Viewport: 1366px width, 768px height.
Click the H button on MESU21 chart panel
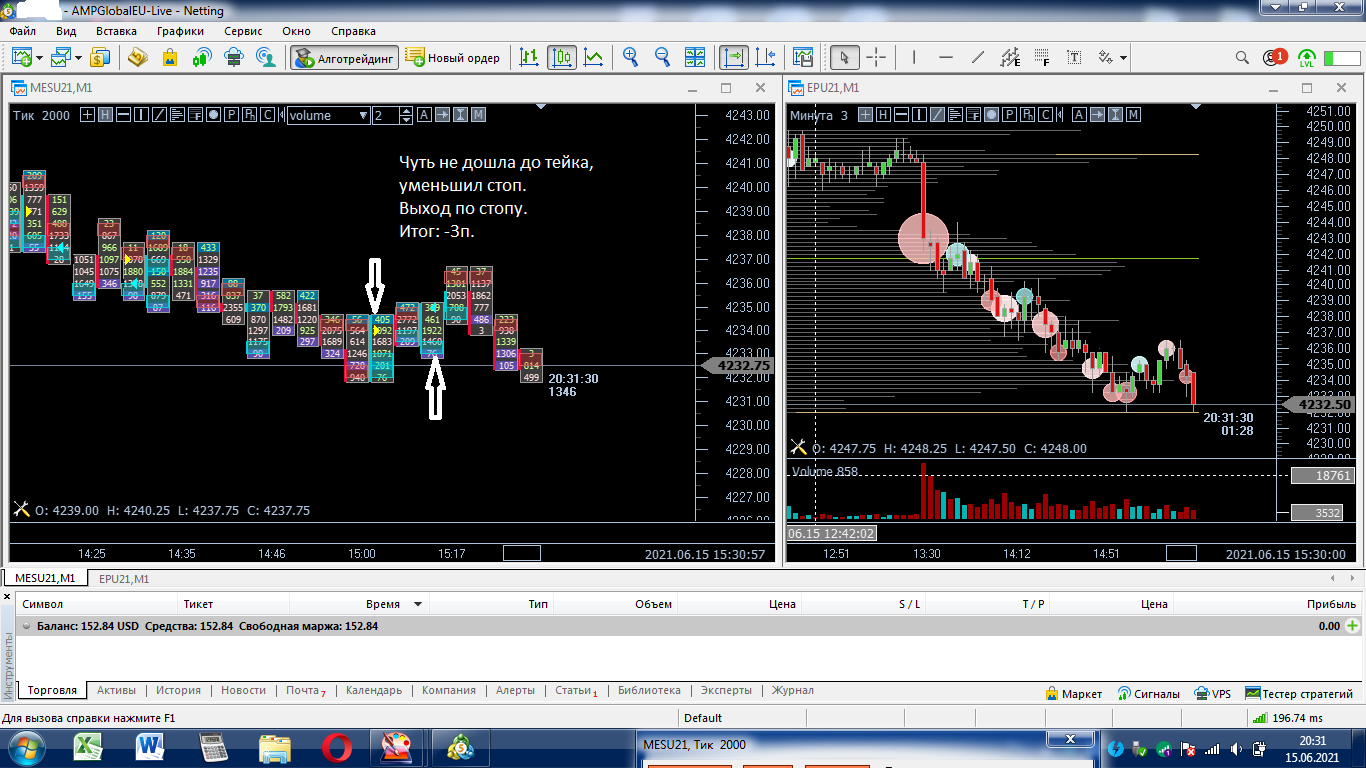pyautogui.click(x=105, y=115)
